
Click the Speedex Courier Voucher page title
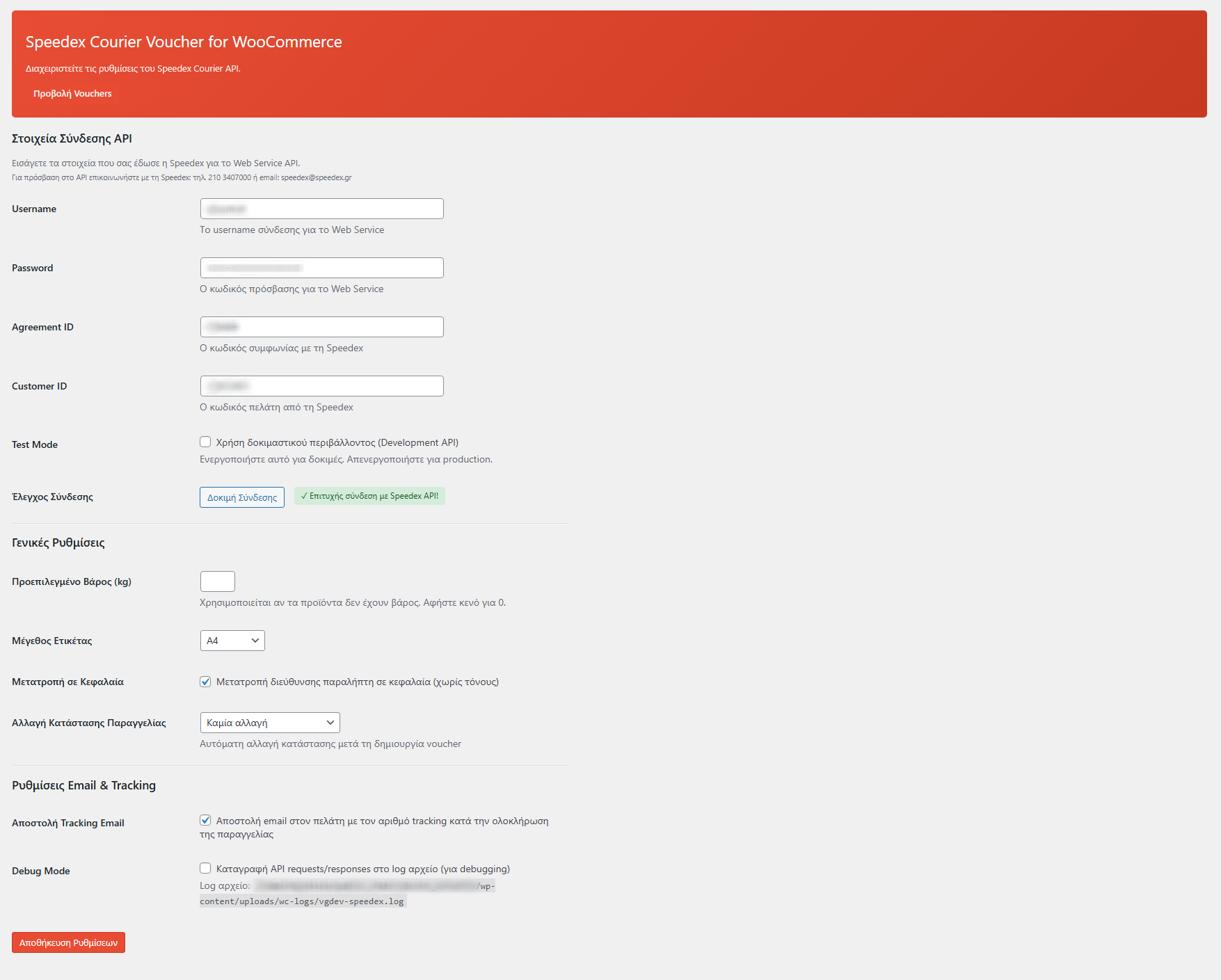point(184,42)
